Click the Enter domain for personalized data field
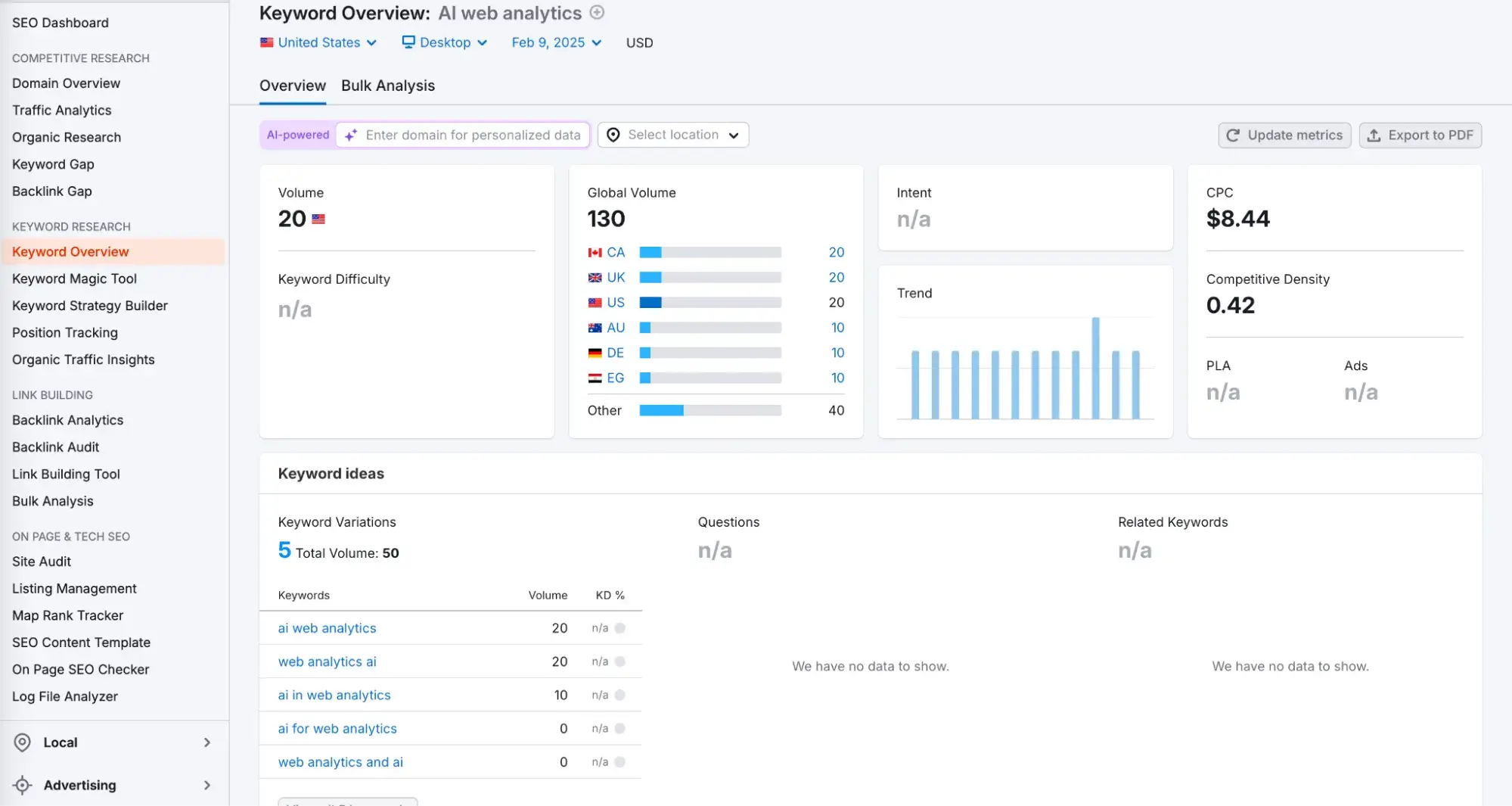This screenshot has width=1512, height=806. tap(473, 135)
